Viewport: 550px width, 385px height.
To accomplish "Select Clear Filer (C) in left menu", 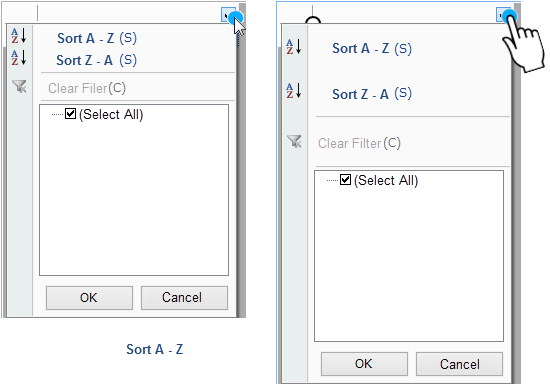I will pyautogui.click(x=87, y=88).
